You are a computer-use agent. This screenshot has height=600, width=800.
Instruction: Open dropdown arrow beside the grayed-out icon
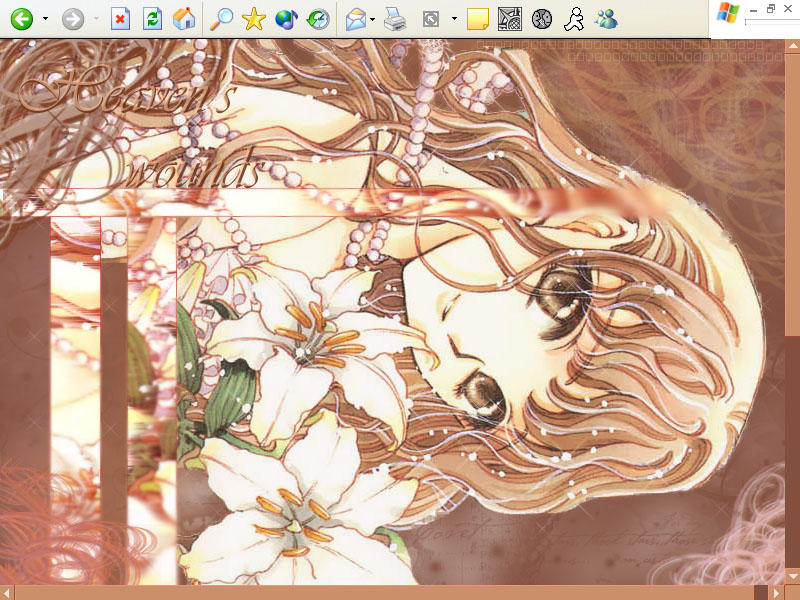[x=454, y=19]
